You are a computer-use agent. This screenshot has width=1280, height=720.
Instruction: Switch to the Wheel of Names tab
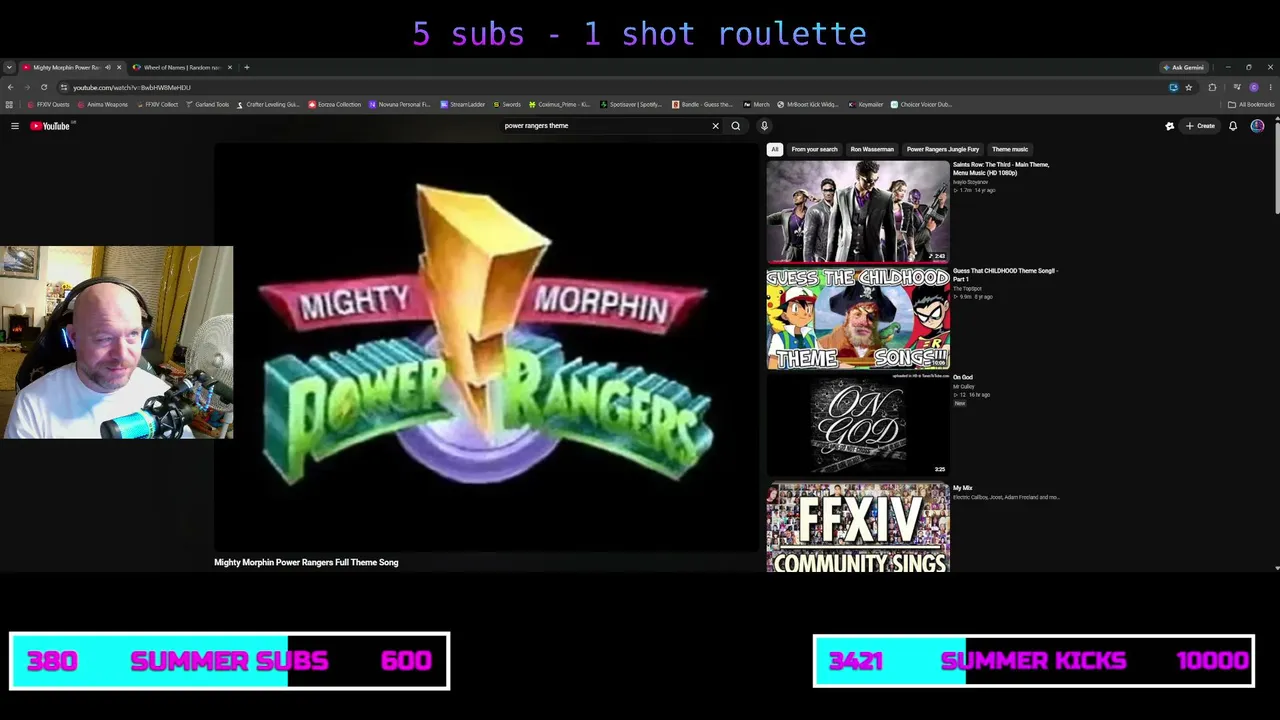click(x=182, y=67)
